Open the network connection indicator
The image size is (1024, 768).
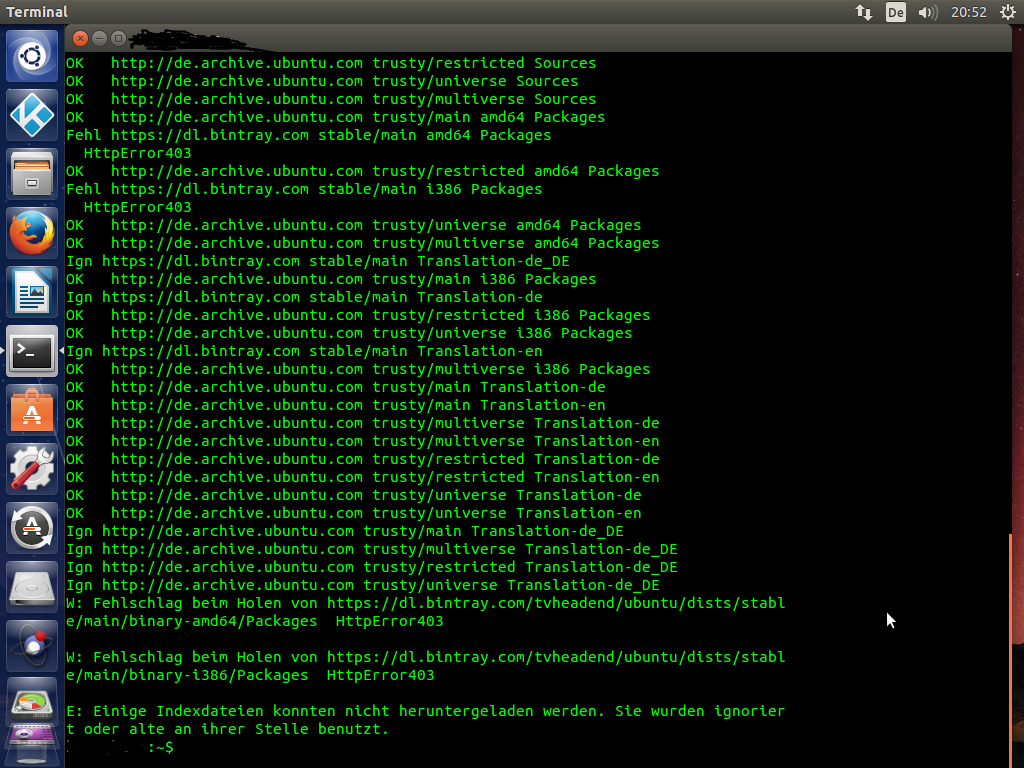(x=864, y=12)
